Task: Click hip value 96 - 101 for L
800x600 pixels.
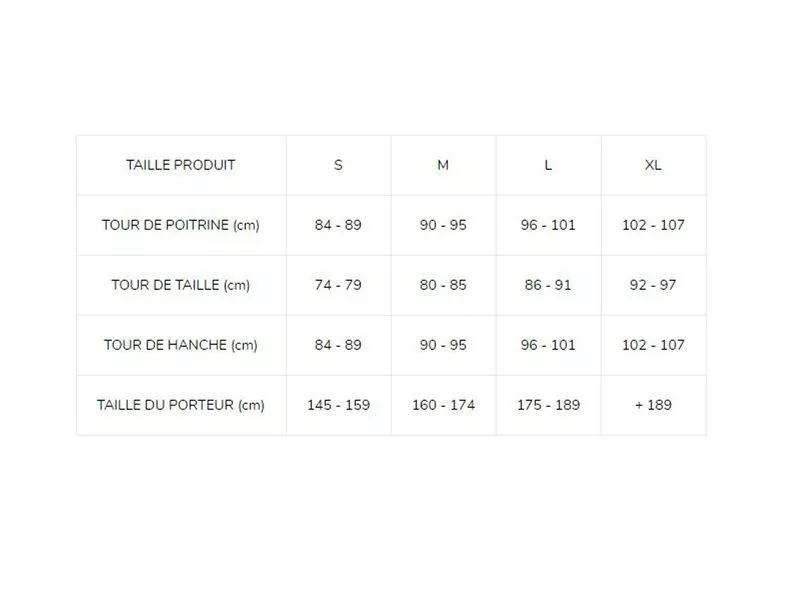Action: (x=548, y=345)
